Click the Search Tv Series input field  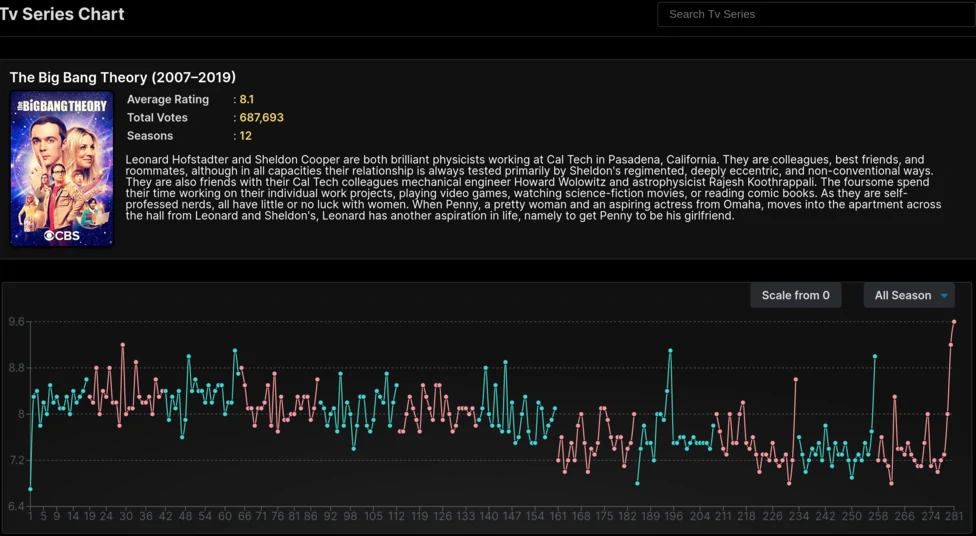click(x=816, y=14)
